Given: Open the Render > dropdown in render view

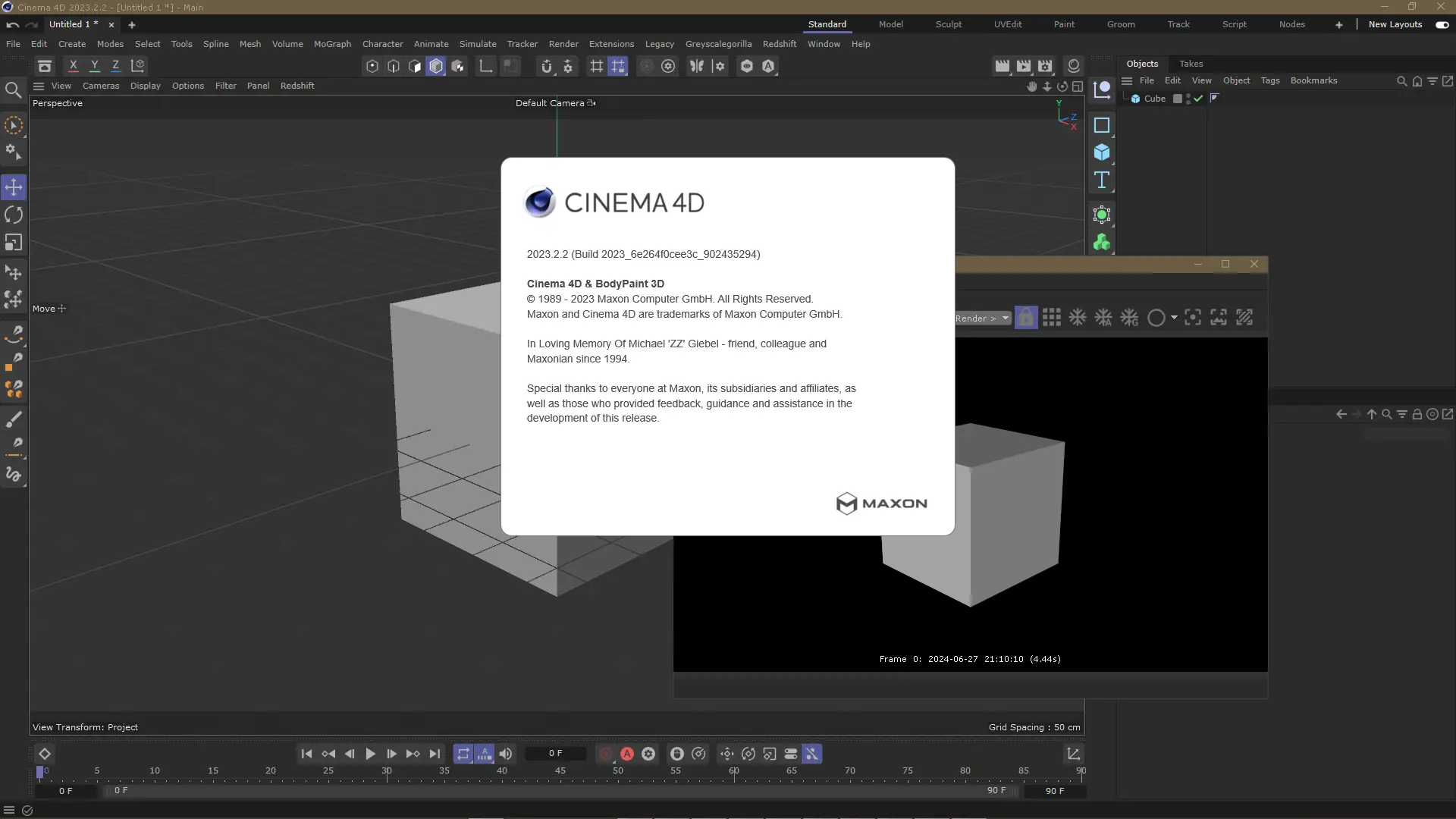Looking at the screenshot, I should coord(983,318).
